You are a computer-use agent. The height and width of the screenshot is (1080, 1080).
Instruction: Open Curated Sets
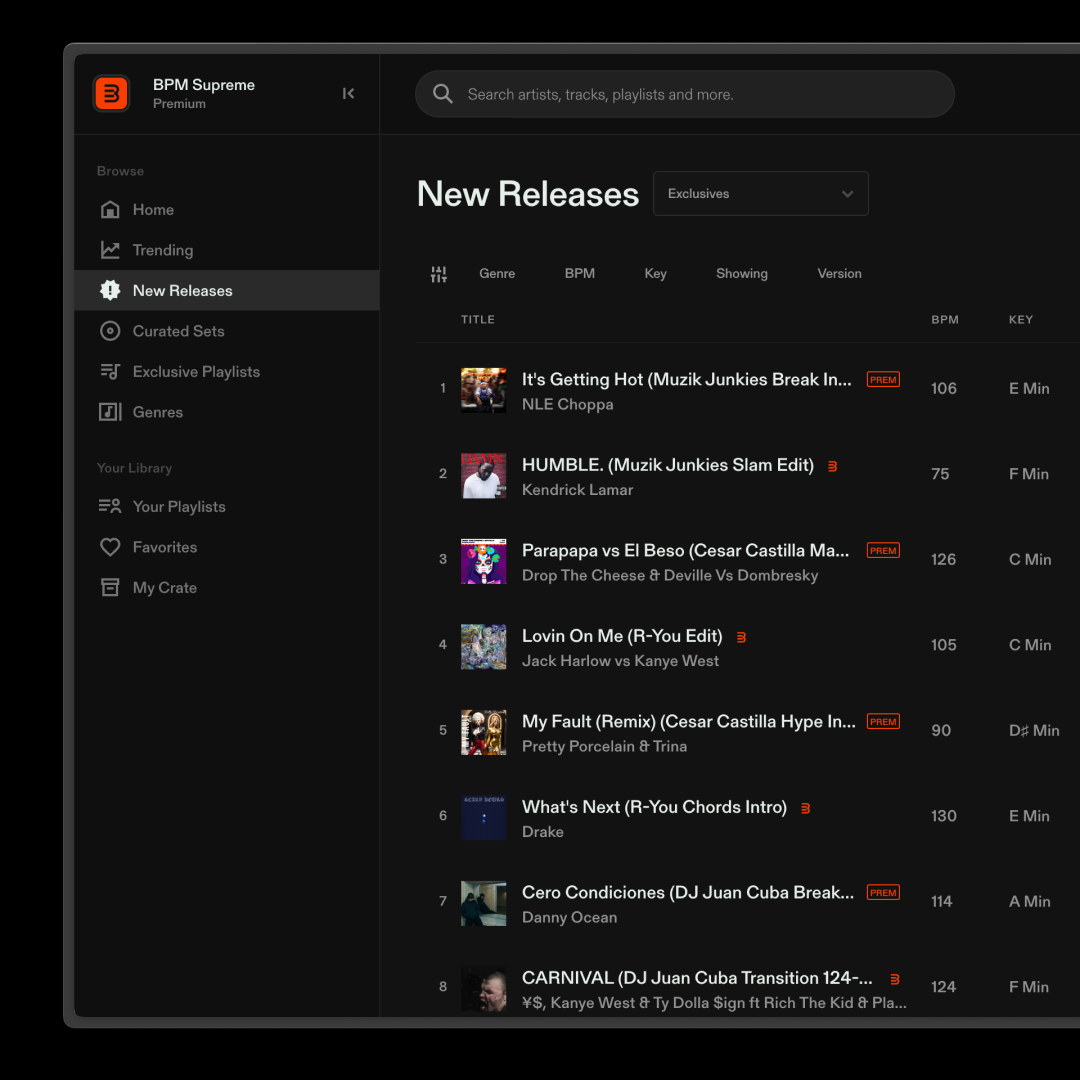coord(227,331)
